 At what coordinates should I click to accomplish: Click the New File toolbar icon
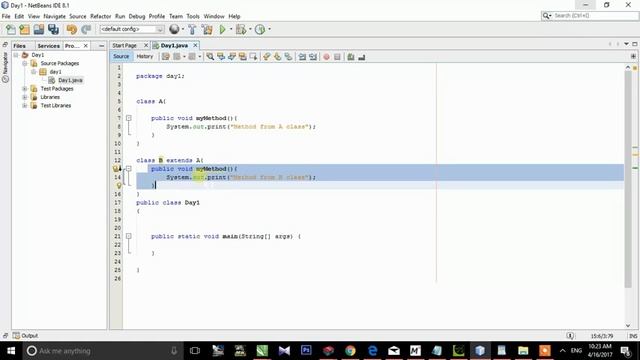tap(11, 29)
